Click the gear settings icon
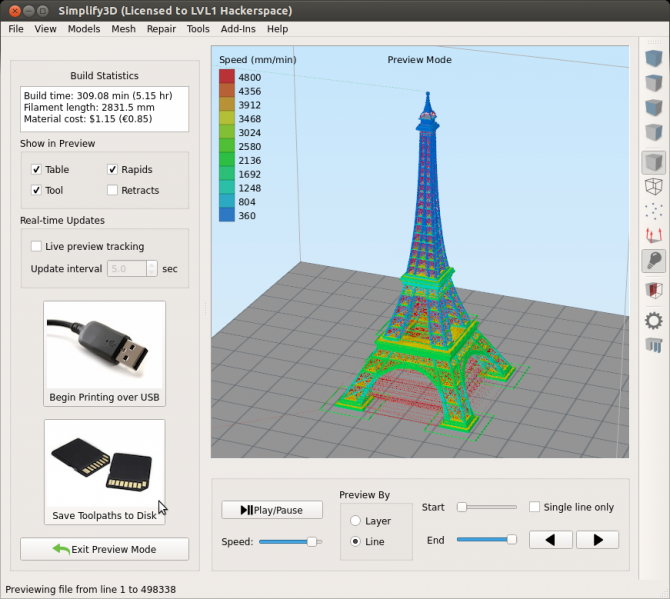The width and height of the screenshot is (670, 599). coord(653,320)
